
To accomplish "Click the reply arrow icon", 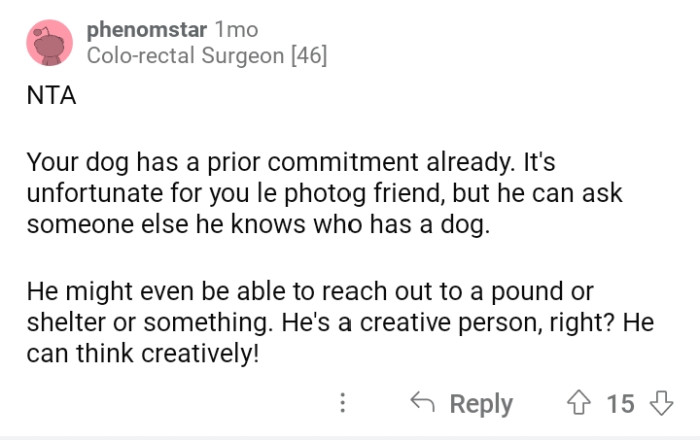I will tap(423, 403).
